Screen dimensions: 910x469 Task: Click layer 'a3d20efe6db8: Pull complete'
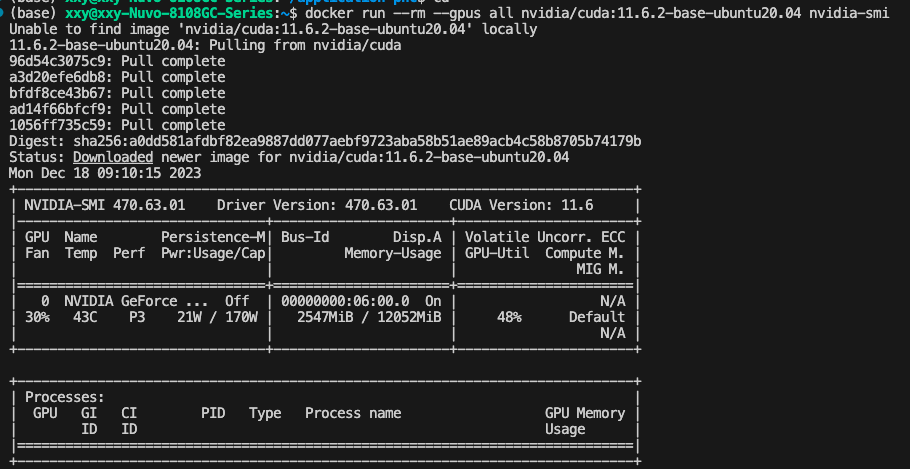coord(117,77)
